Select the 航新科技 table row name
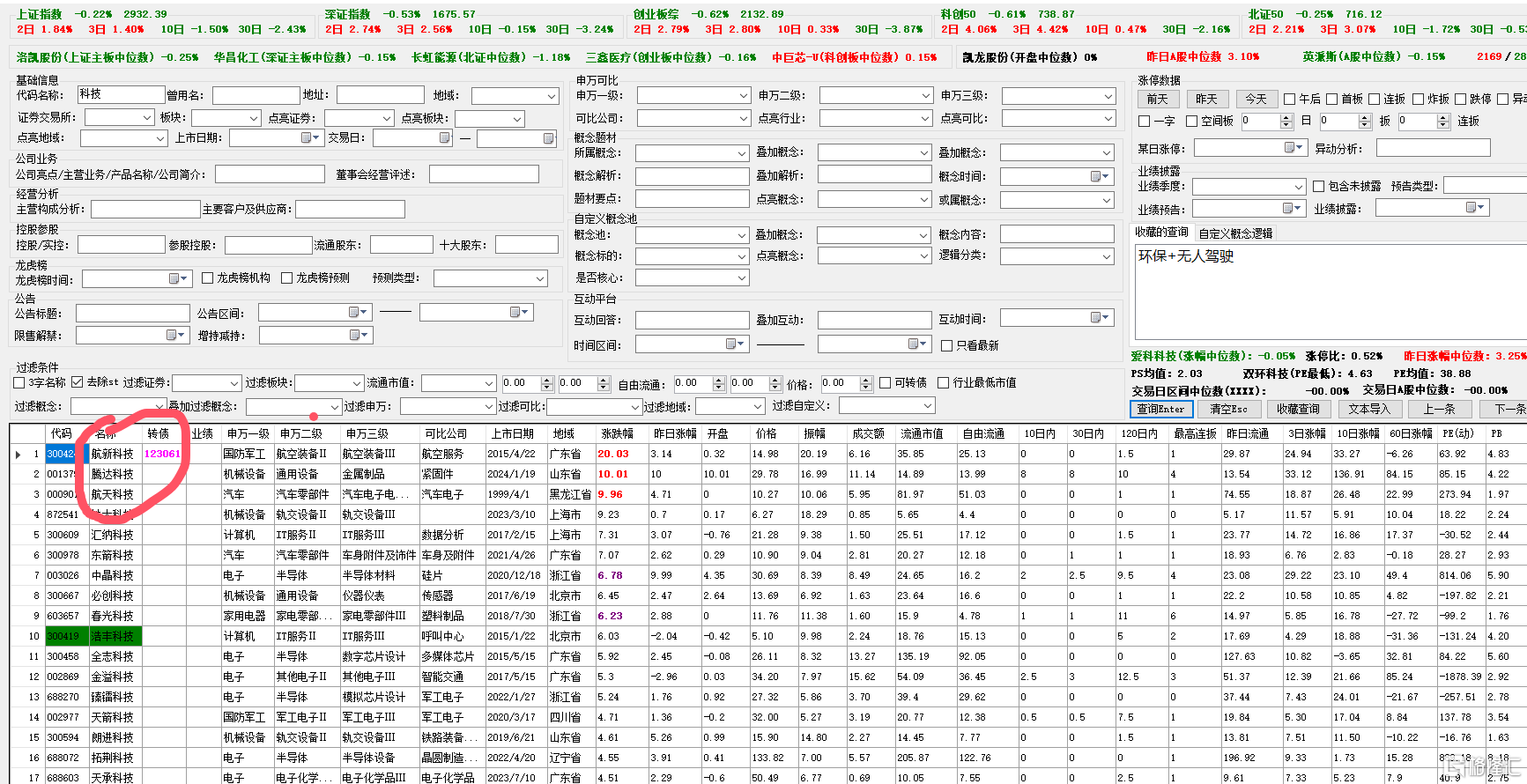The image size is (1527, 784). pyautogui.click(x=113, y=454)
